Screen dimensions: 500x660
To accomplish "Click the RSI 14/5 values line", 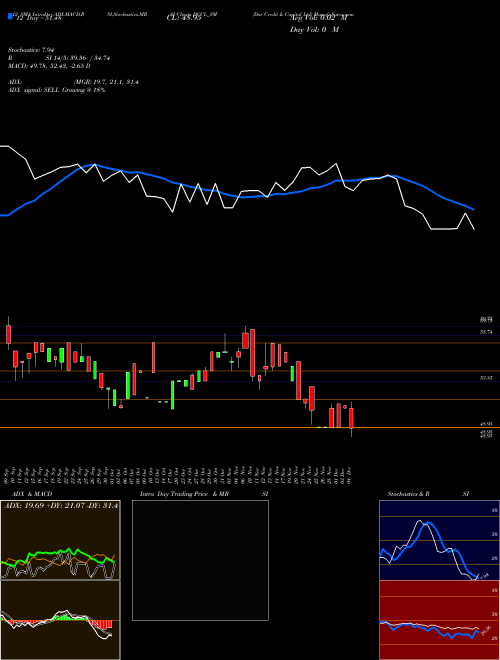I will coord(59,58).
